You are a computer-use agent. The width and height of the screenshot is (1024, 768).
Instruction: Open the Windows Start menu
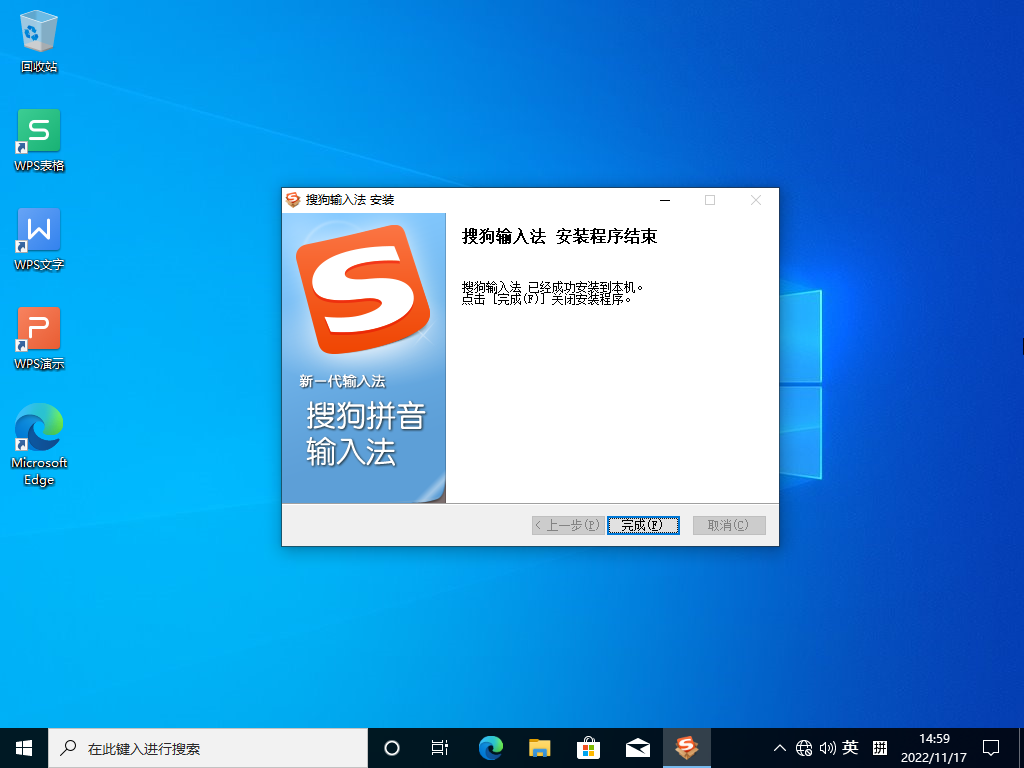[x=24, y=748]
